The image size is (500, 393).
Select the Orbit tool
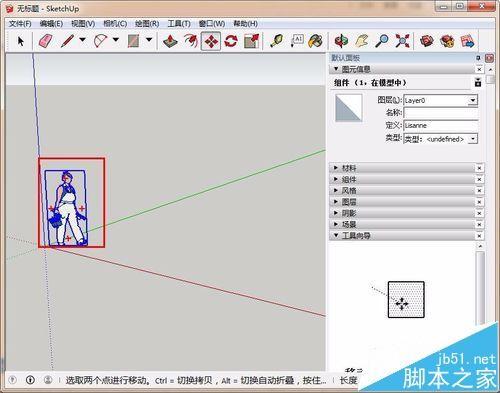341,41
